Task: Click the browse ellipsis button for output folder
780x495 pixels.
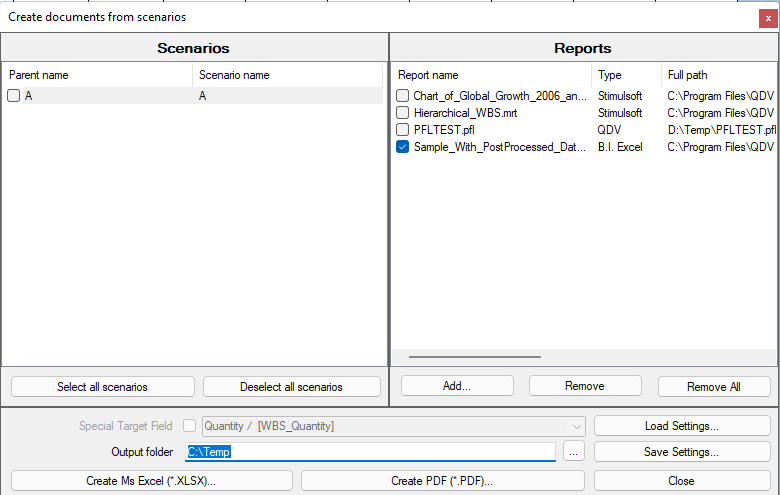Action: pos(573,452)
